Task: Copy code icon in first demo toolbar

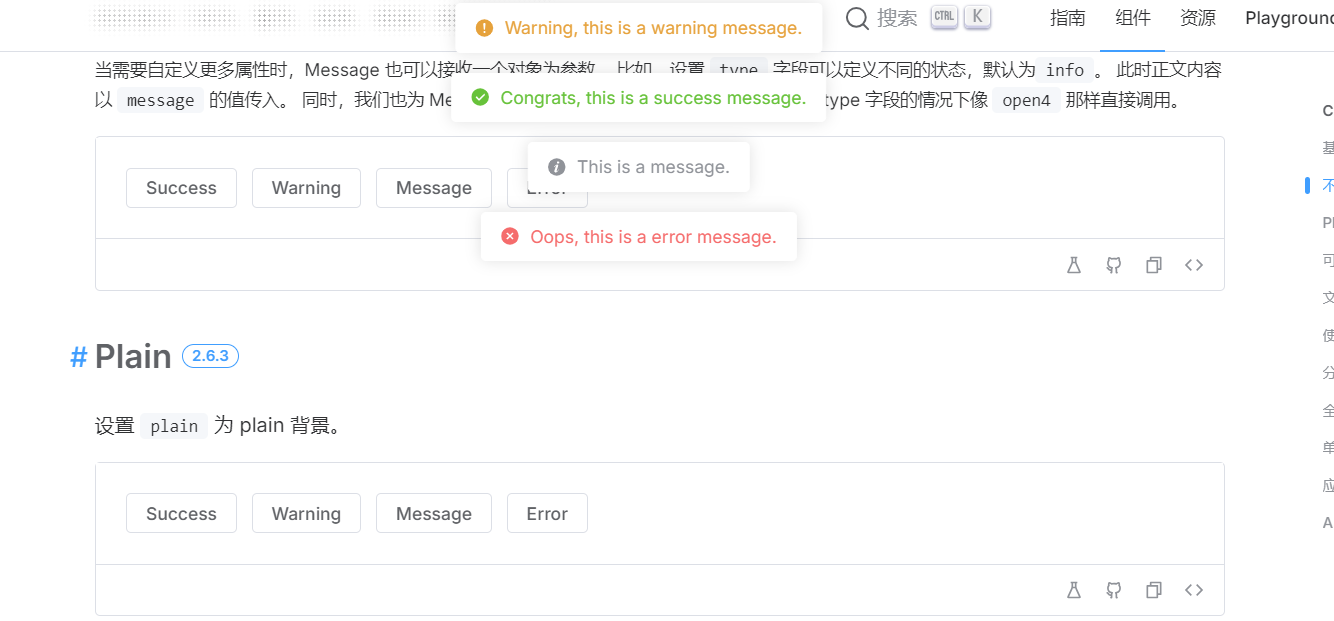Action: click(1154, 265)
